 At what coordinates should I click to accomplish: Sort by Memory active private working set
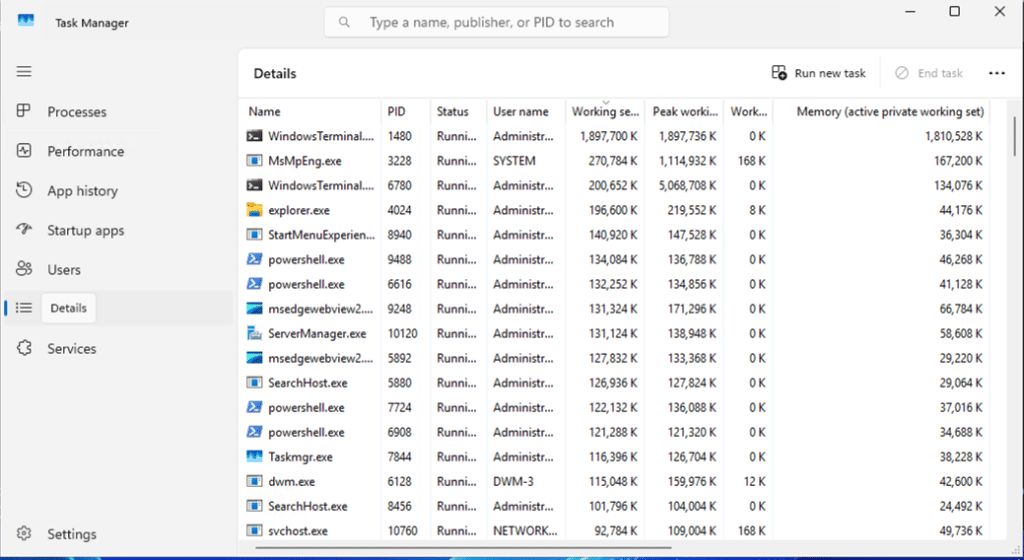(x=882, y=112)
